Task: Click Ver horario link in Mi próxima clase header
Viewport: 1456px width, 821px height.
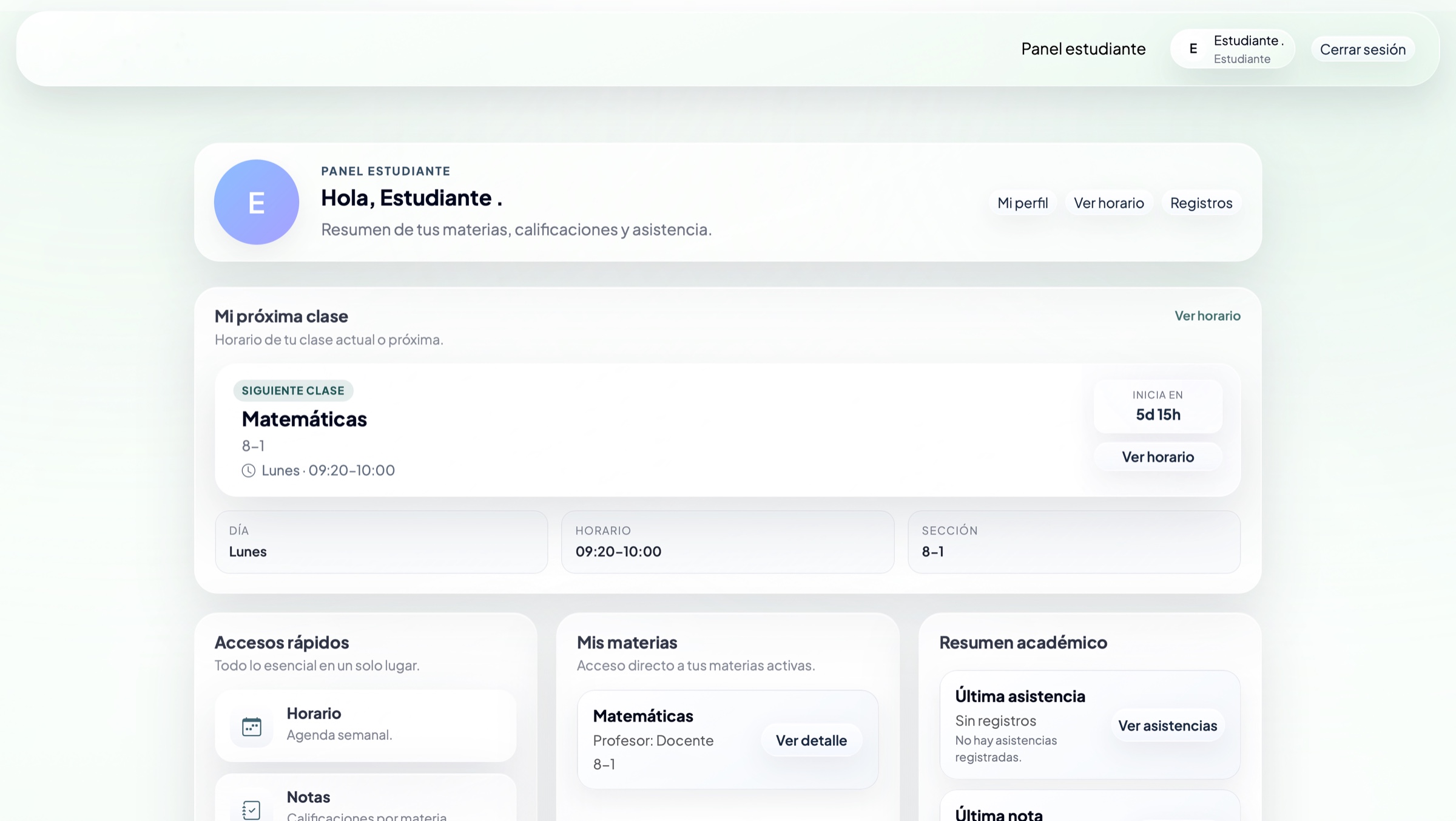Action: click(x=1207, y=316)
